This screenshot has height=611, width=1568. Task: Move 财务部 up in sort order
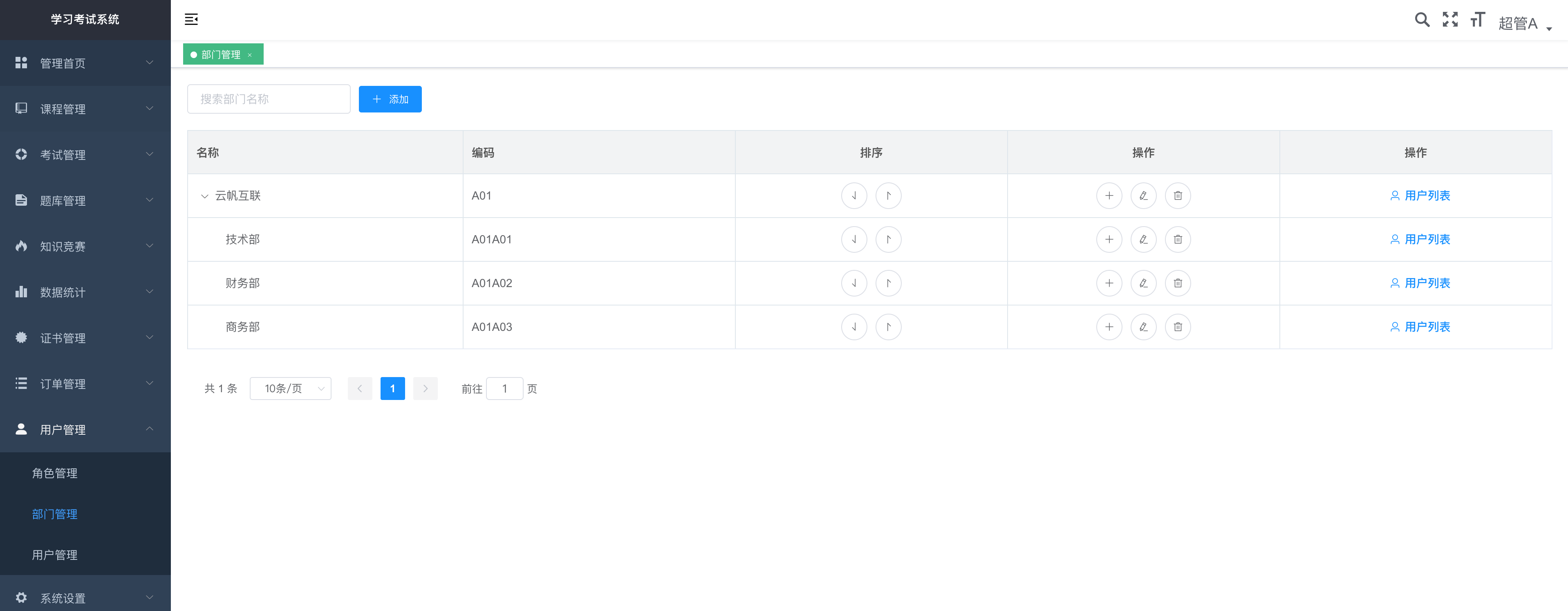click(888, 283)
